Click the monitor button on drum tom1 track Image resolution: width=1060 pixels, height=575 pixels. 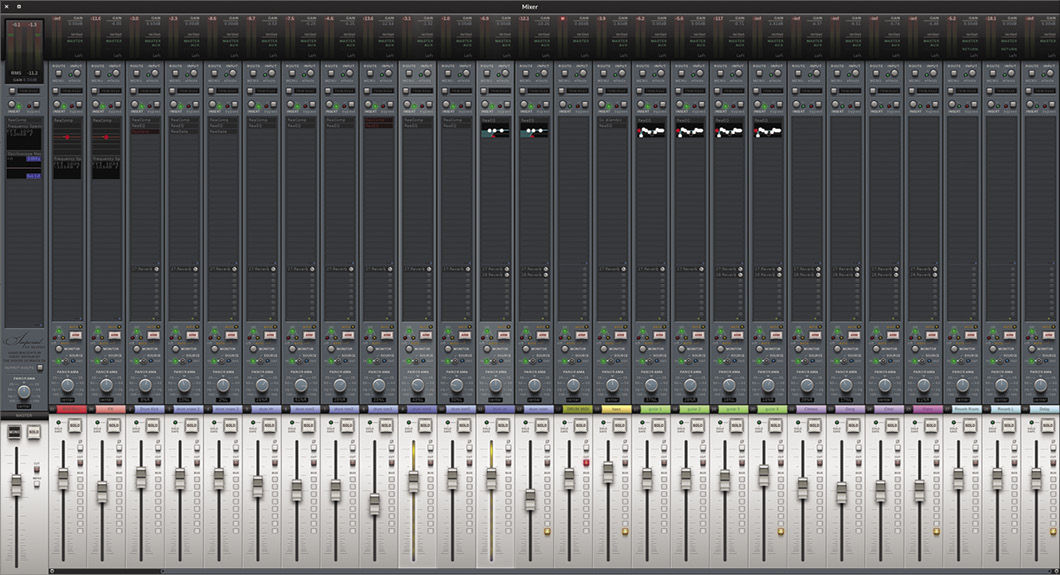tap(292, 349)
